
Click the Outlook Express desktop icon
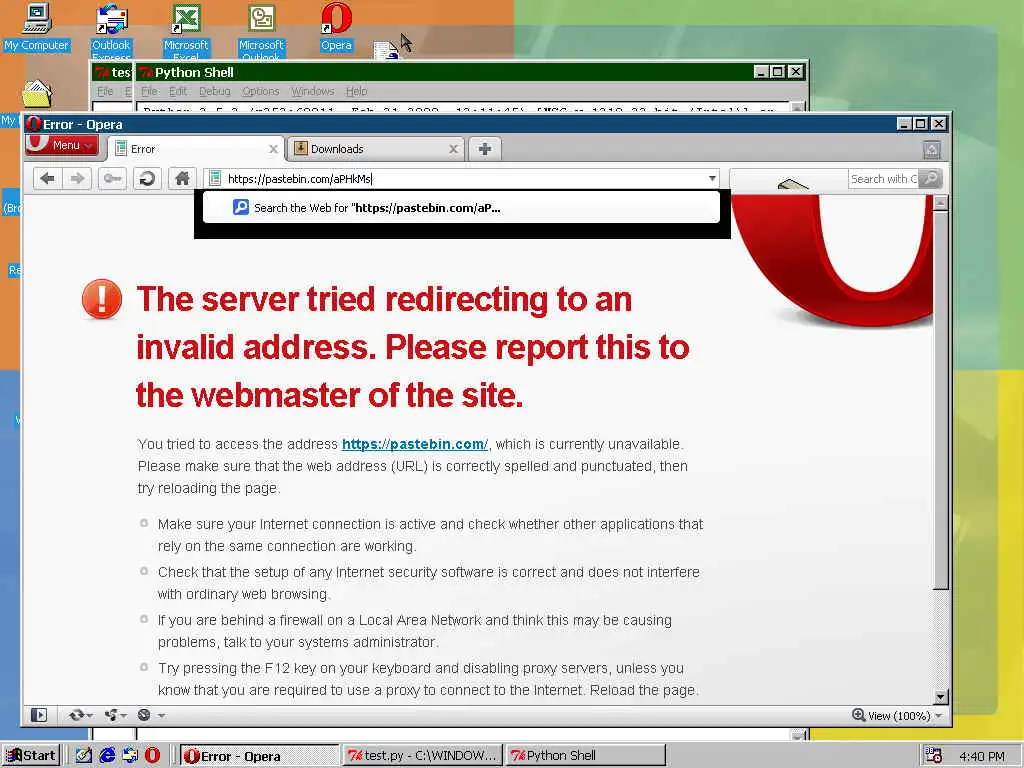click(111, 31)
